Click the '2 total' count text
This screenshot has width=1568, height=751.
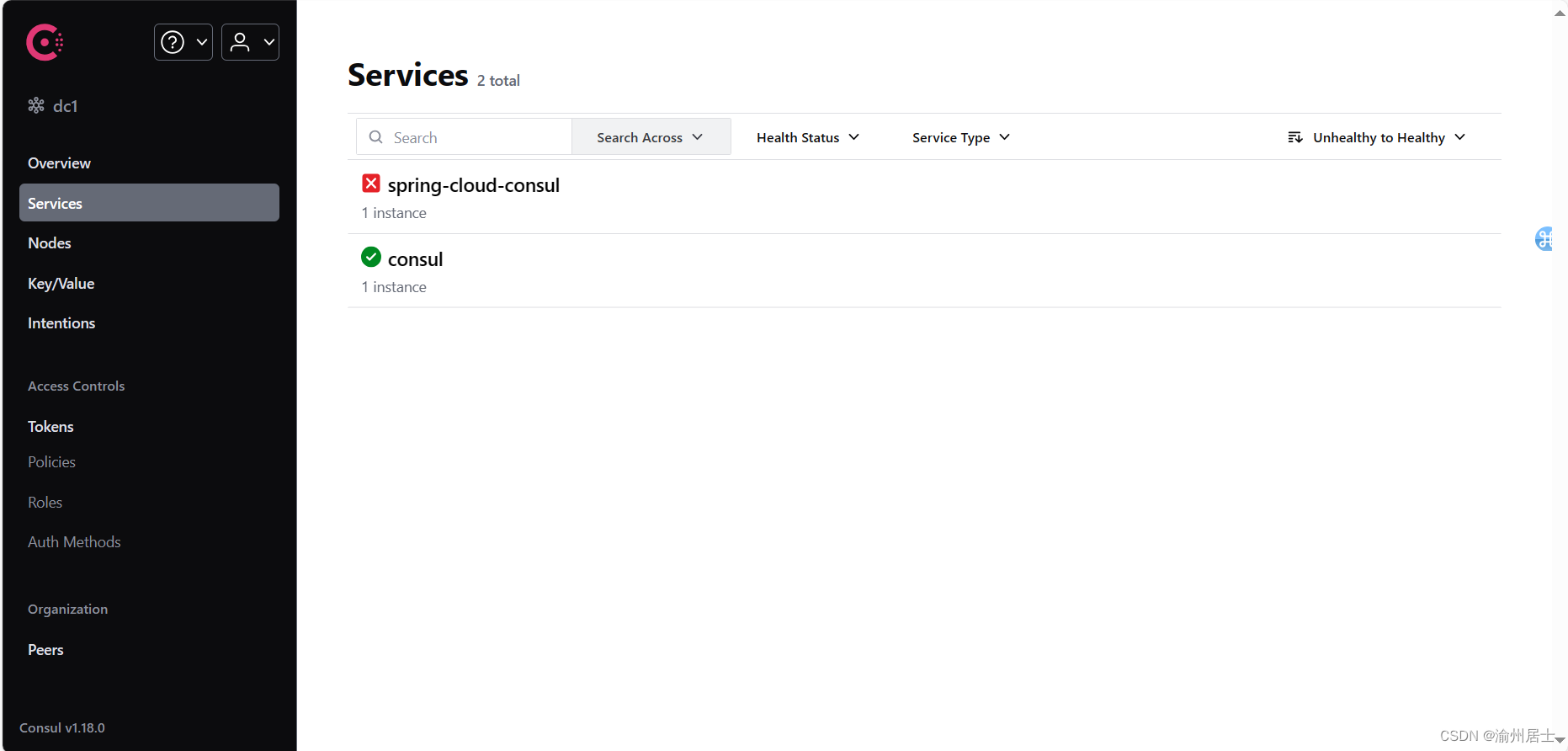[498, 81]
